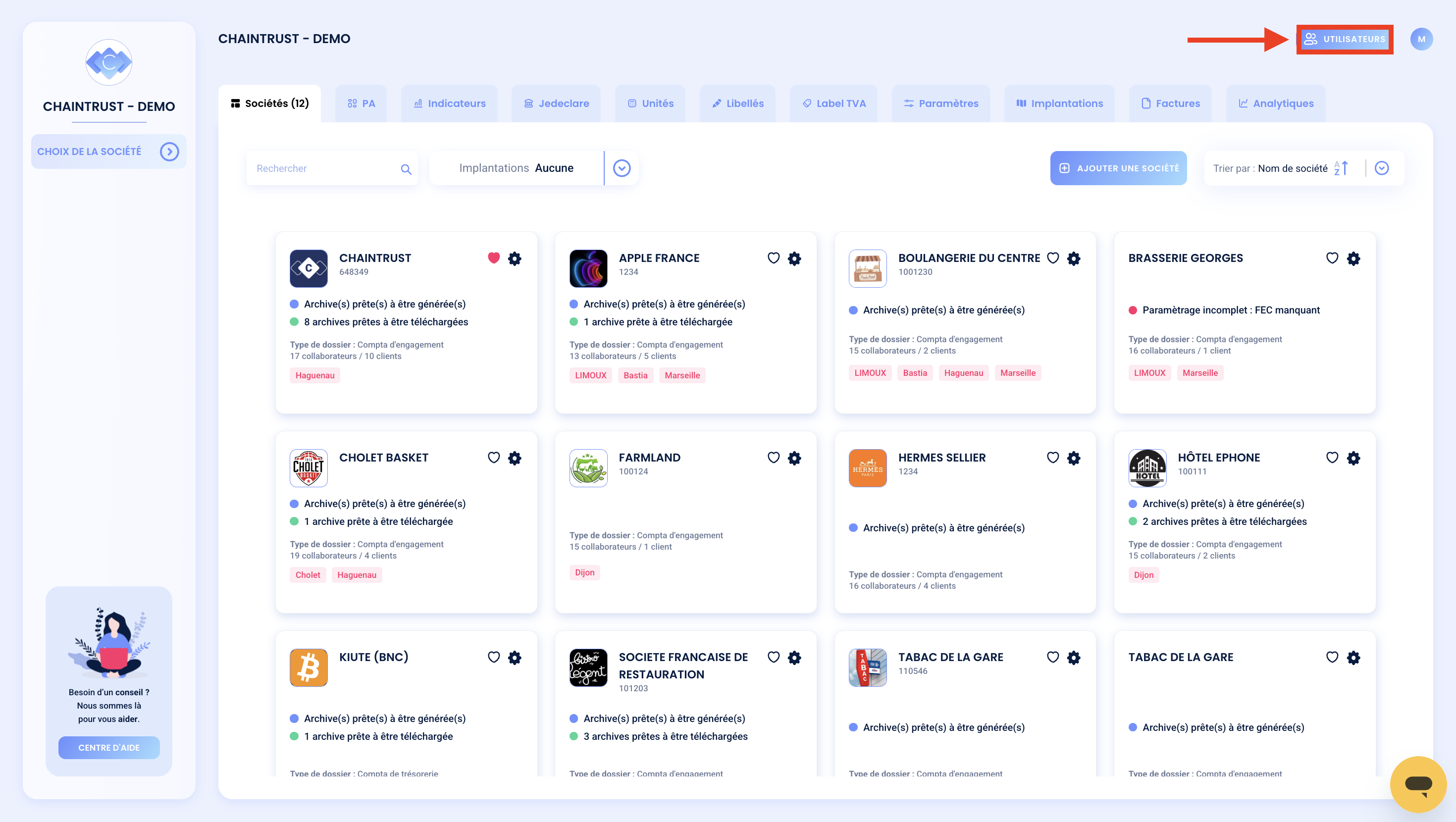Expand the Implantations filter dropdown arrow
1456x822 pixels.
[622, 168]
